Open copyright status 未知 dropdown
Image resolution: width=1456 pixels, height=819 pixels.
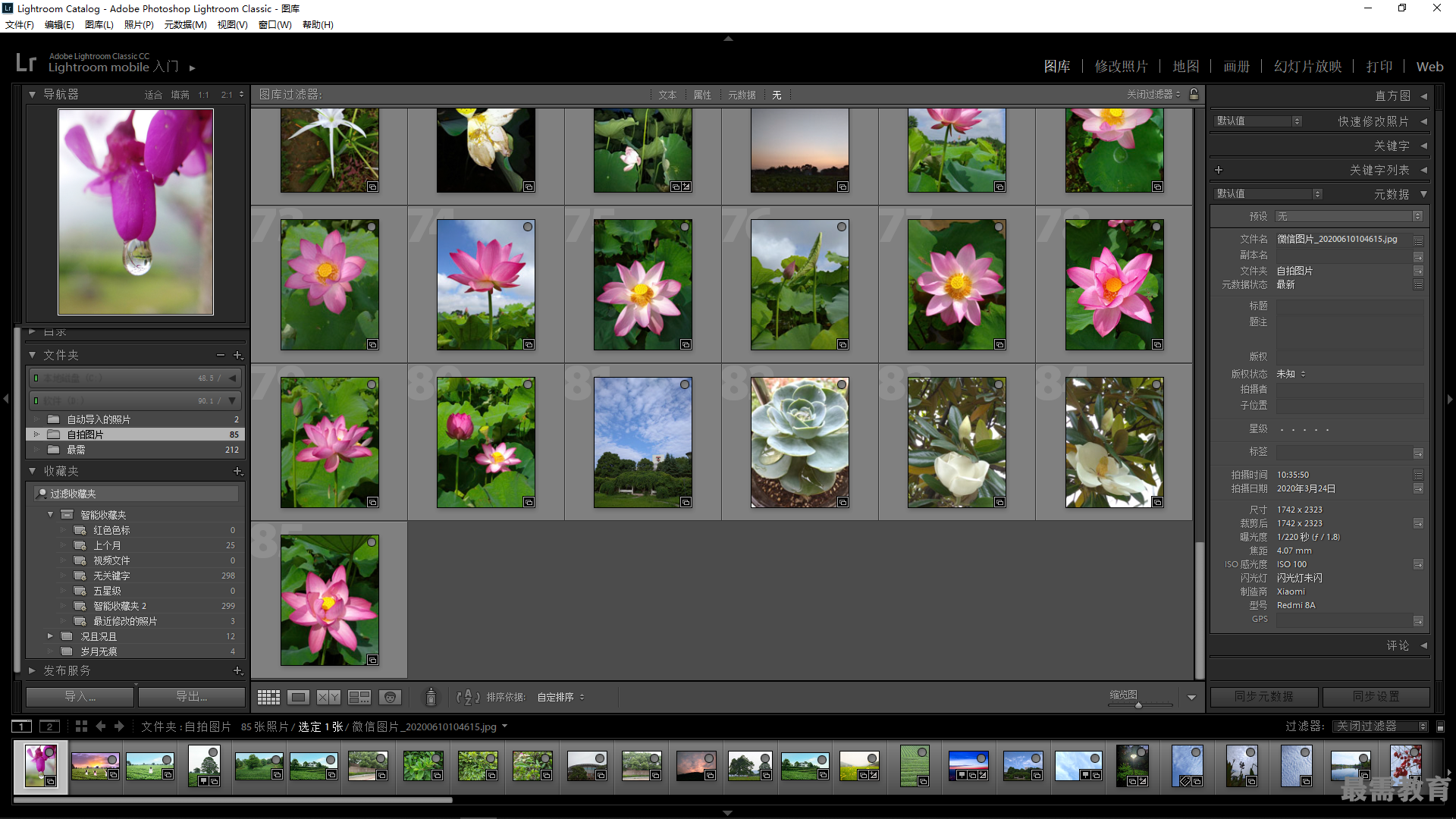tap(1291, 374)
